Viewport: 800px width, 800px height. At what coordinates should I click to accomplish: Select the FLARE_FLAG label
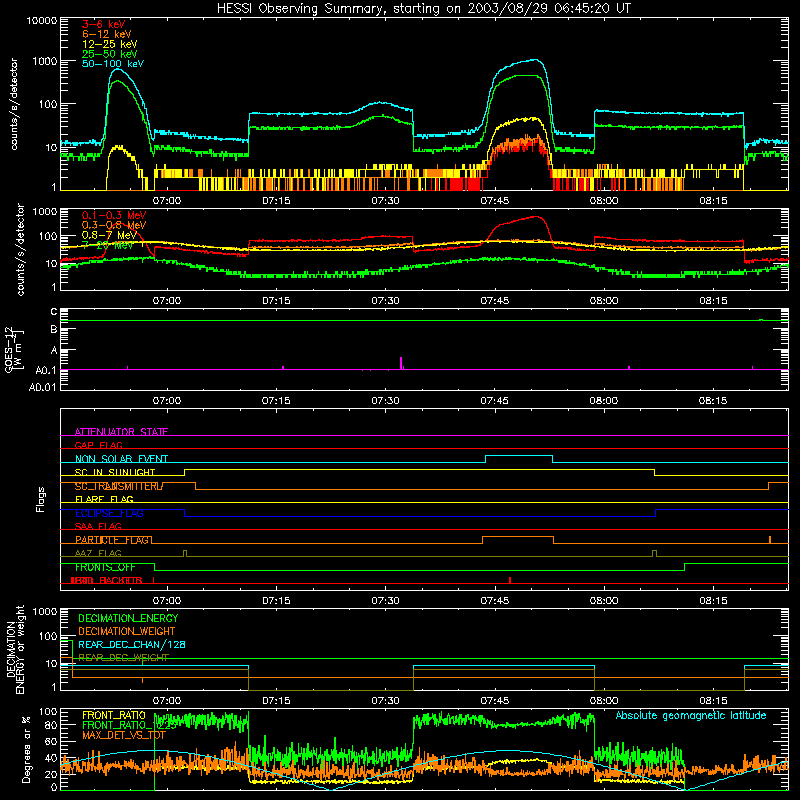click(104, 499)
